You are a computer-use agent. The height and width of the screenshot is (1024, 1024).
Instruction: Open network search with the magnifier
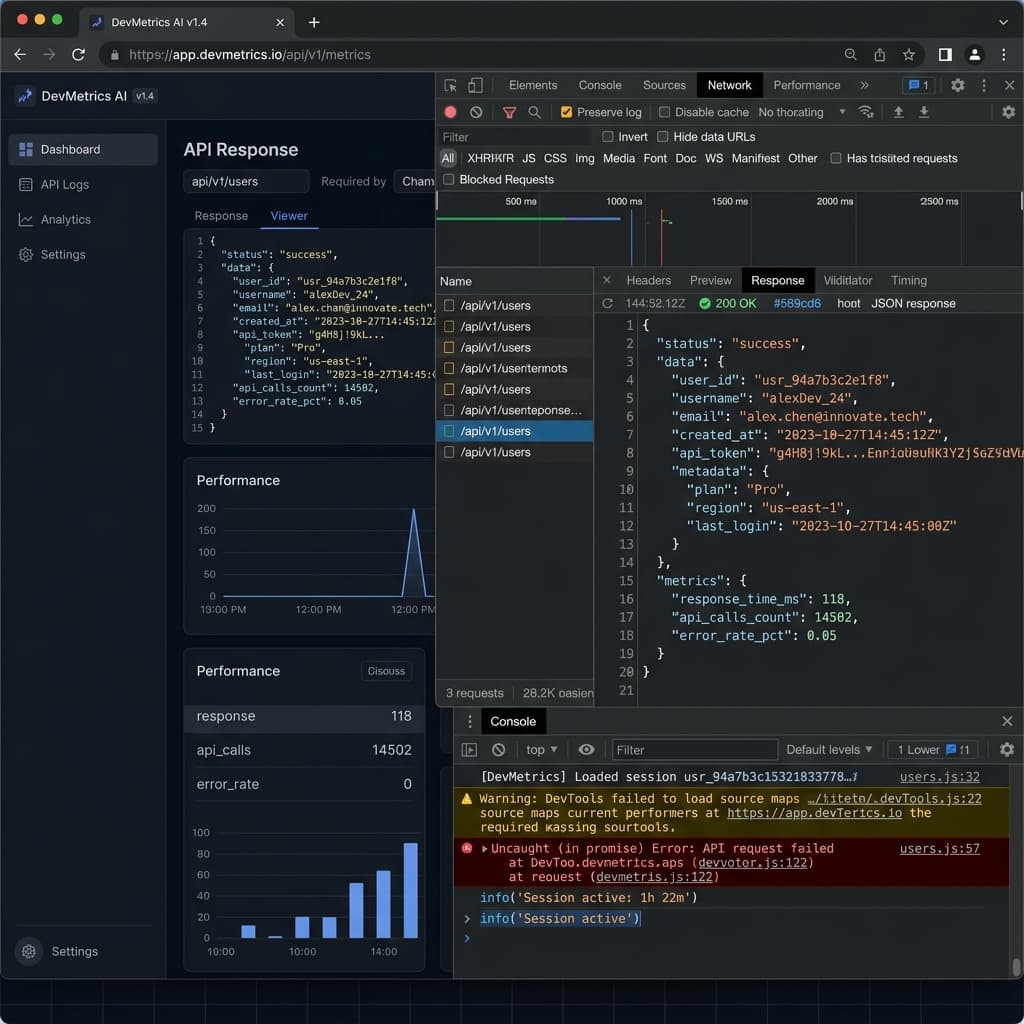(534, 112)
